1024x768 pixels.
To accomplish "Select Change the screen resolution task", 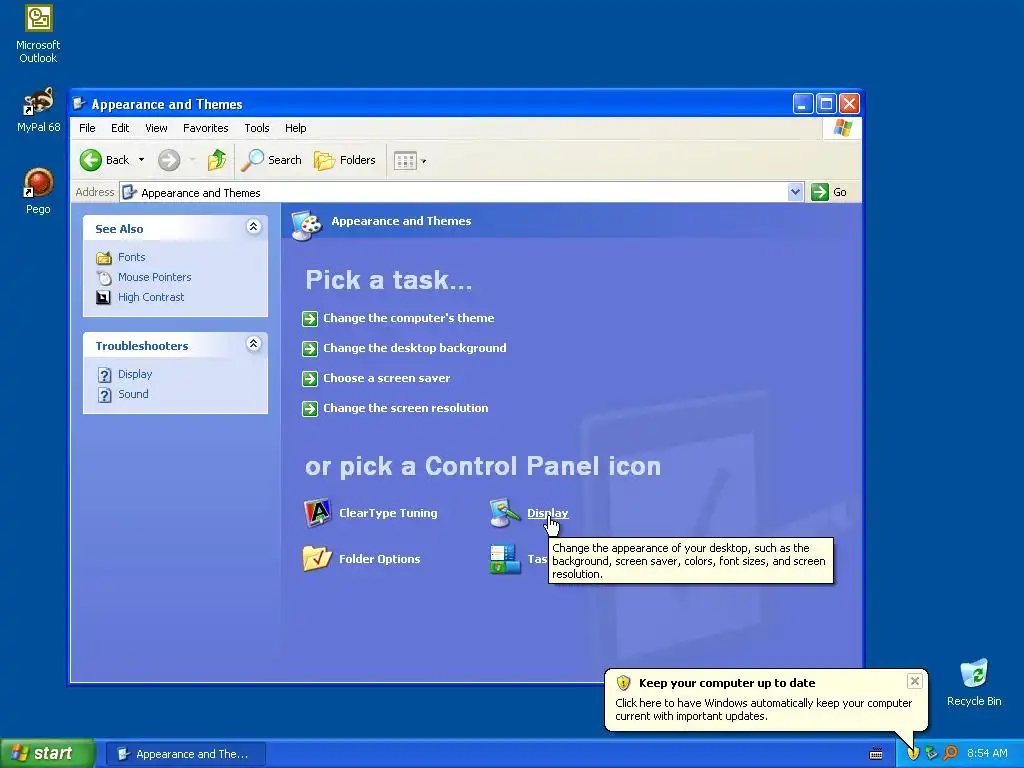I will coord(406,408).
